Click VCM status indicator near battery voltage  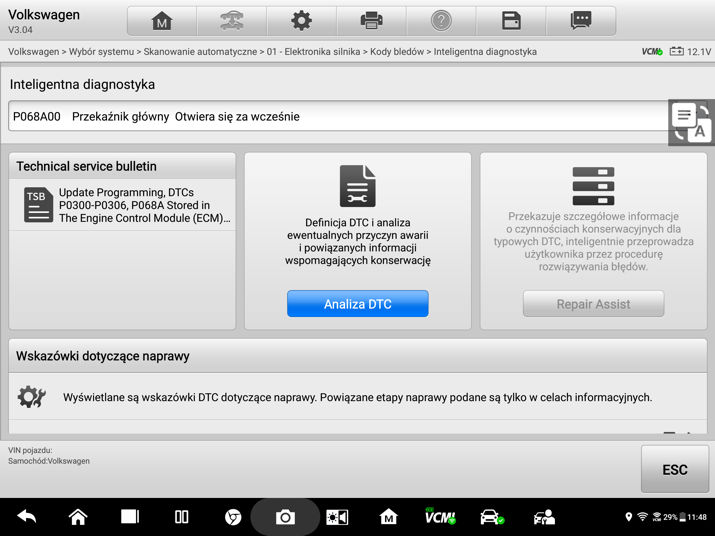click(652, 52)
